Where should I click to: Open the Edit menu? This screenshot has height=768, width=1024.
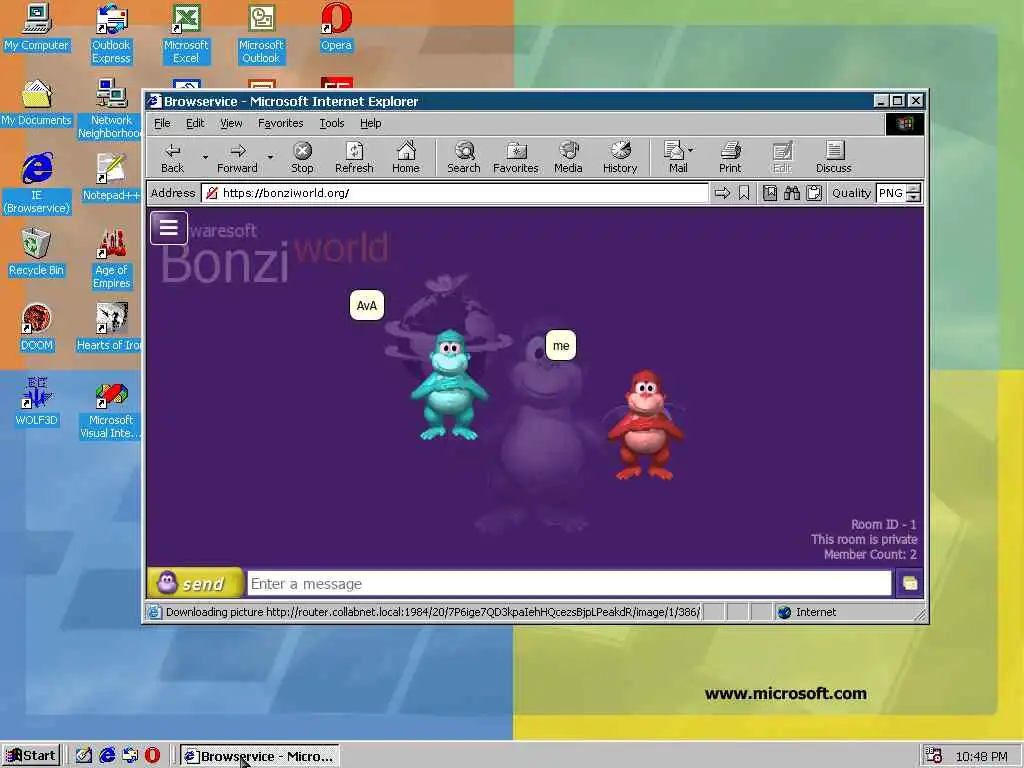[x=195, y=123]
